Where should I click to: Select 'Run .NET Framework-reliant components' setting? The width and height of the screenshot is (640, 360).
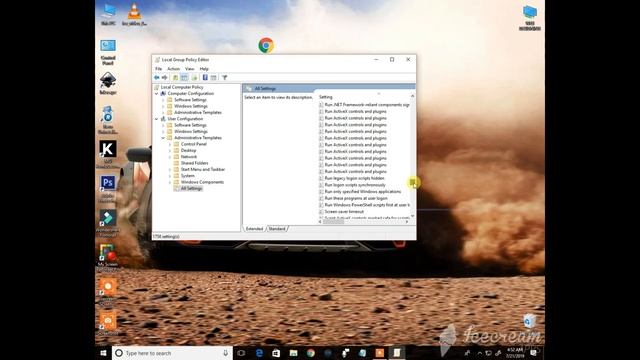[364, 105]
